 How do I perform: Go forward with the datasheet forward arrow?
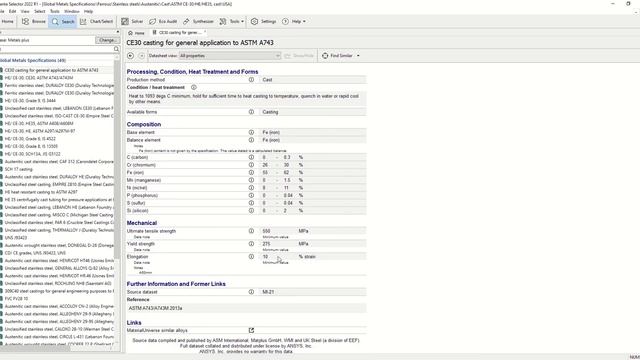[141, 56]
